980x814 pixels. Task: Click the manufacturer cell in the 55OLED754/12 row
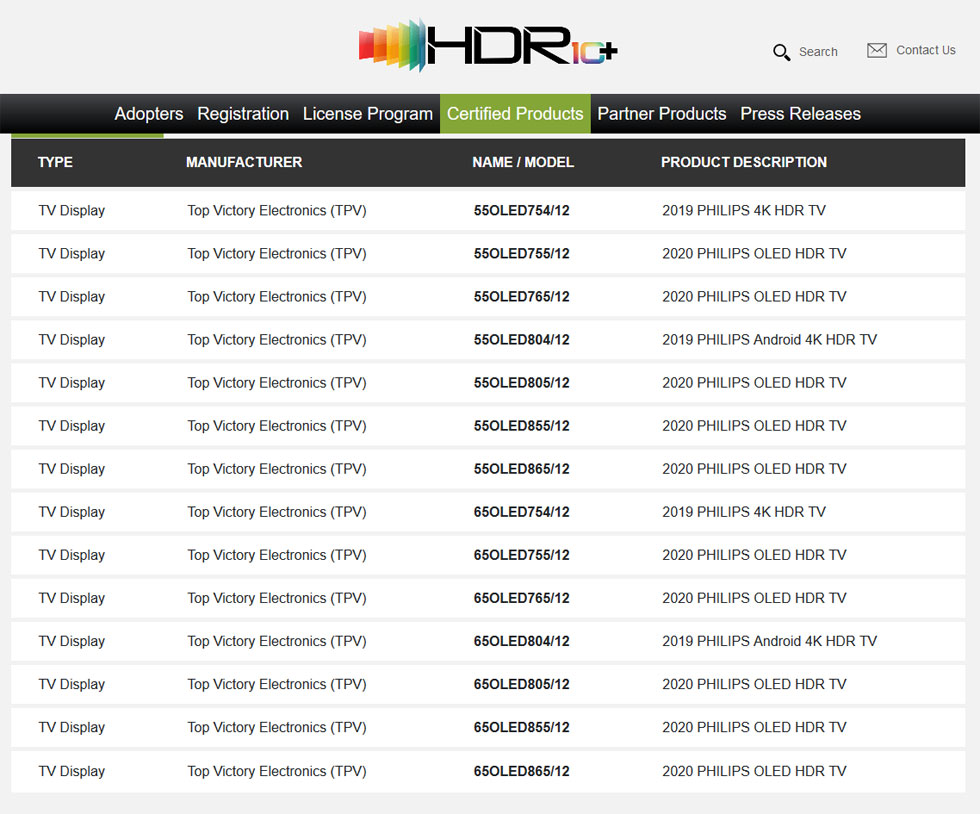[x=277, y=211]
